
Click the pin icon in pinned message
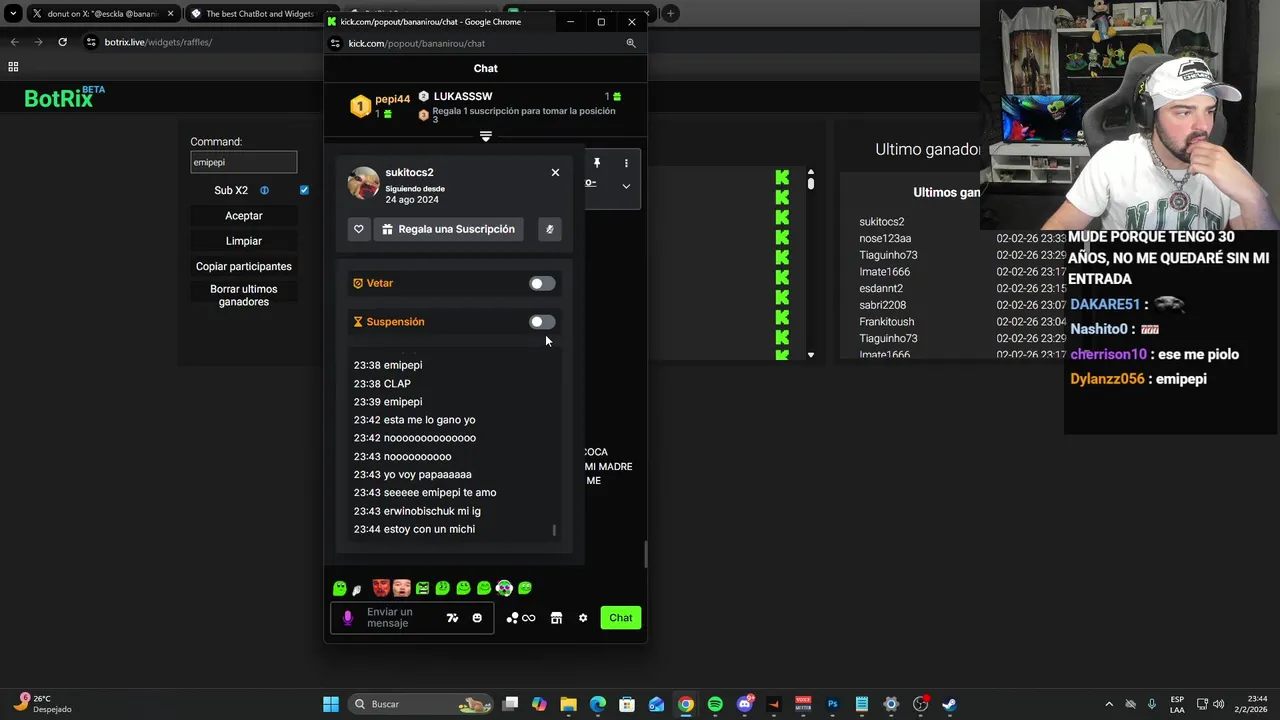pos(597,163)
